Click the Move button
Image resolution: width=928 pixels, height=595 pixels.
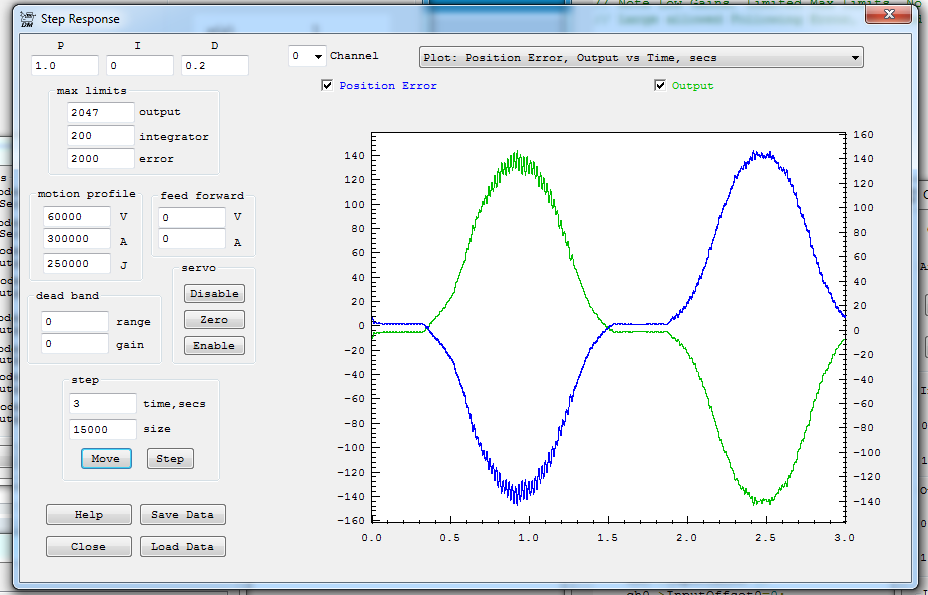click(105, 459)
